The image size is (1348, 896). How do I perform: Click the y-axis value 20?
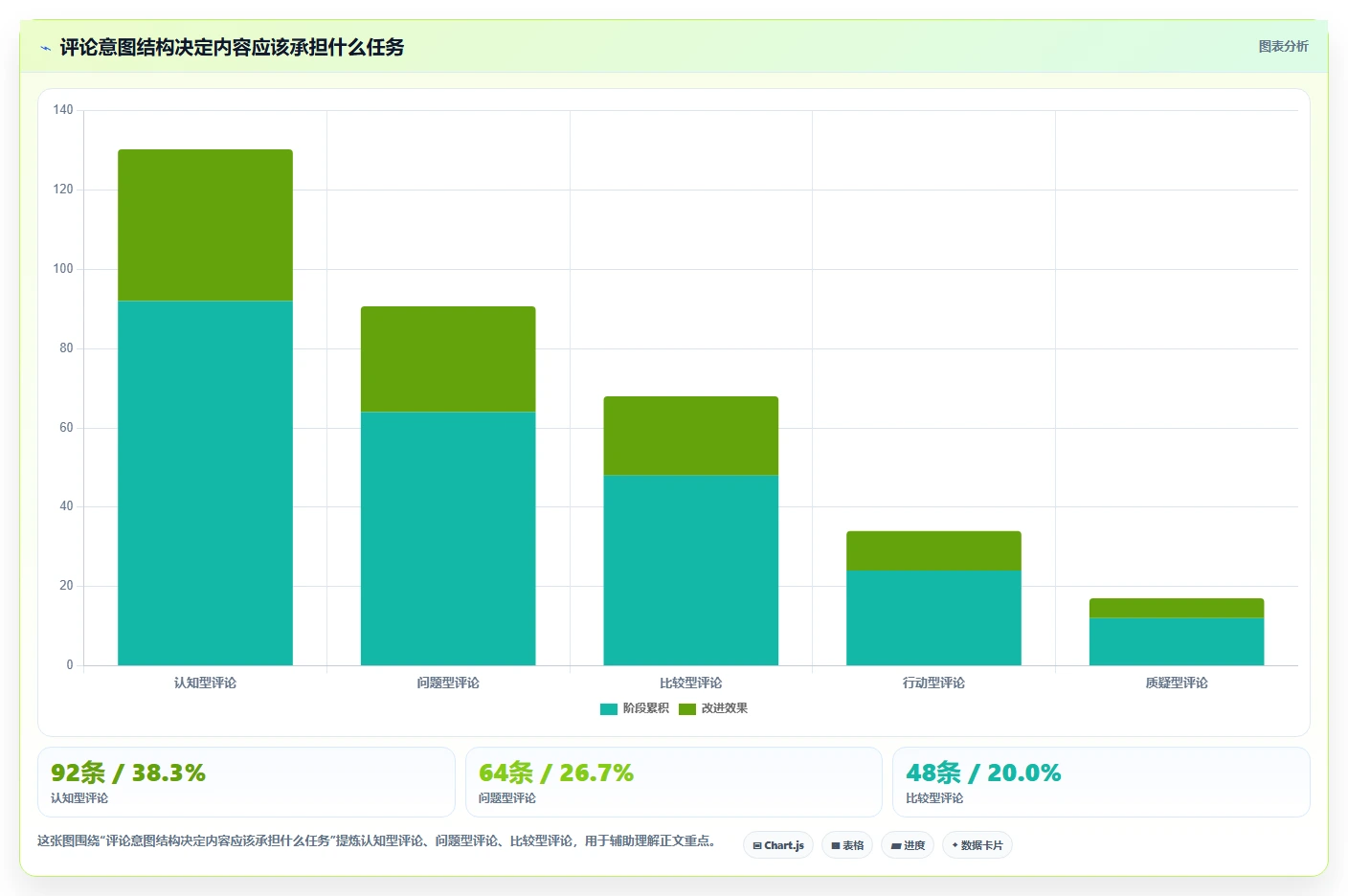click(66, 586)
